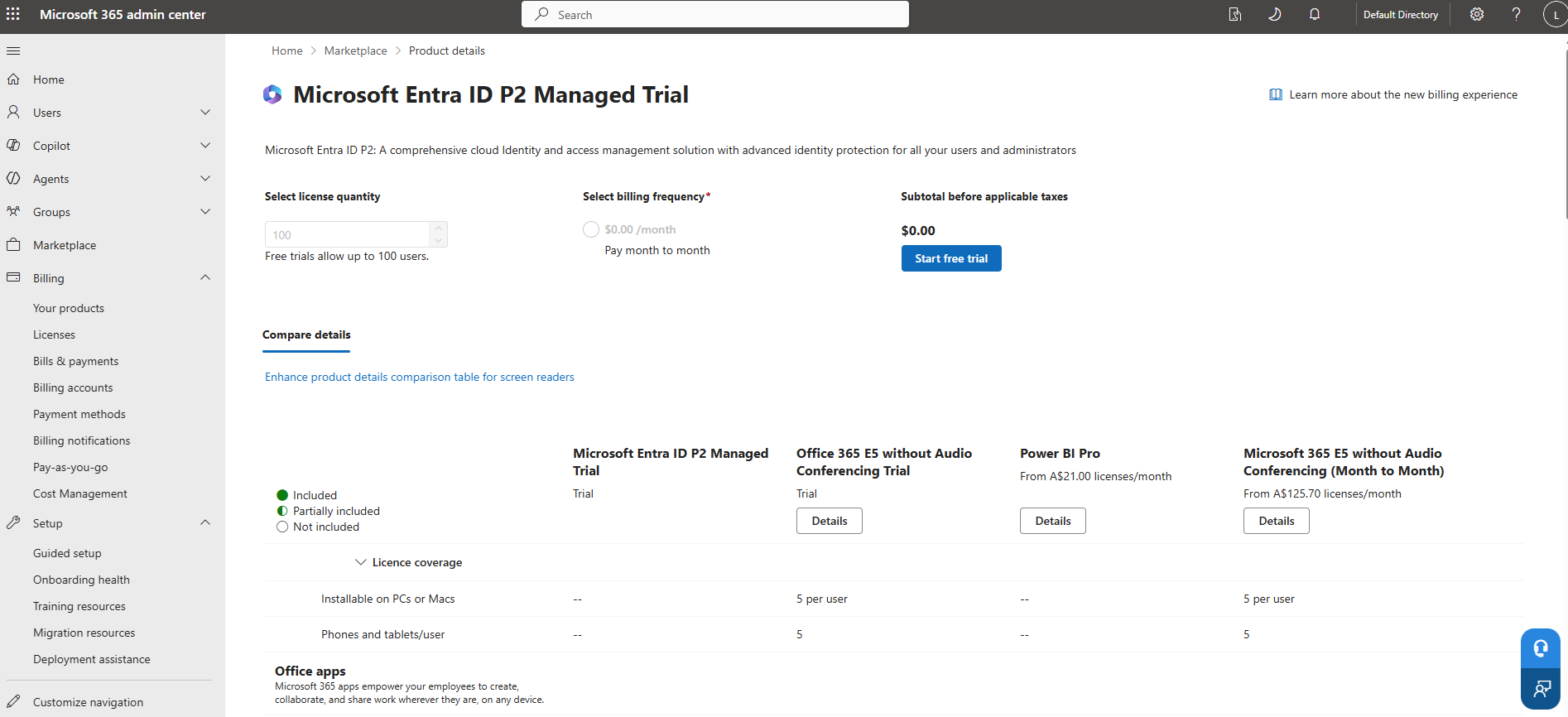This screenshot has width=1568, height=717.
Task: Open the Cloud Shell icon in header
Action: pyautogui.click(x=1235, y=14)
